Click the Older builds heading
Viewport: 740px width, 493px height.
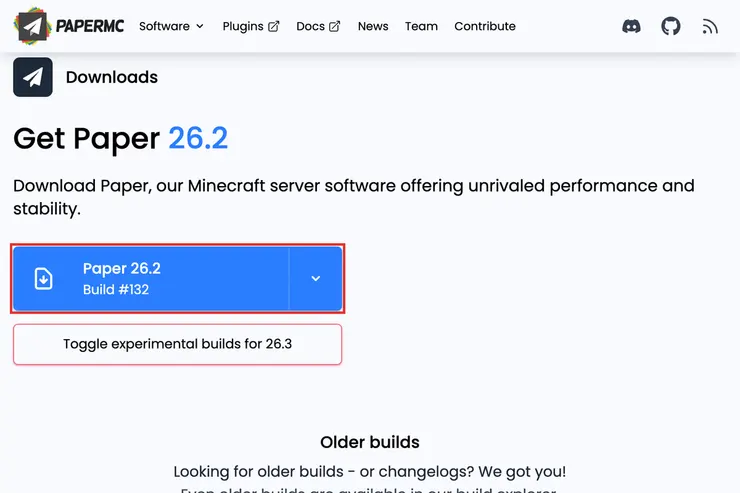[370, 442]
